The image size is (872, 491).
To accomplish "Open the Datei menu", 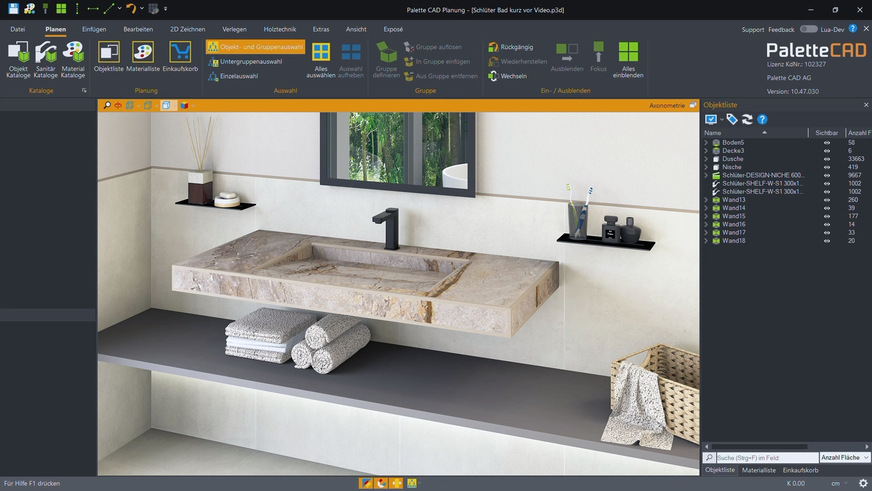I will 18,29.
